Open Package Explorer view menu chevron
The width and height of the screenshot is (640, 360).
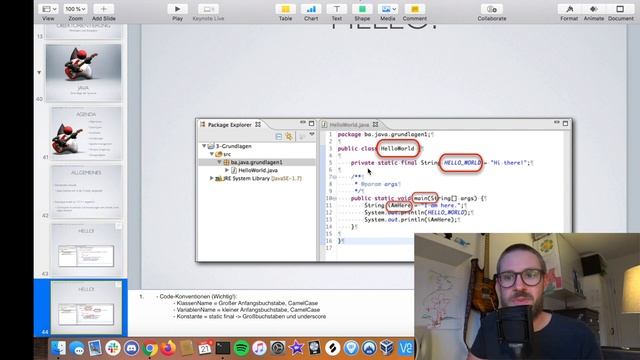click(312, 134)
